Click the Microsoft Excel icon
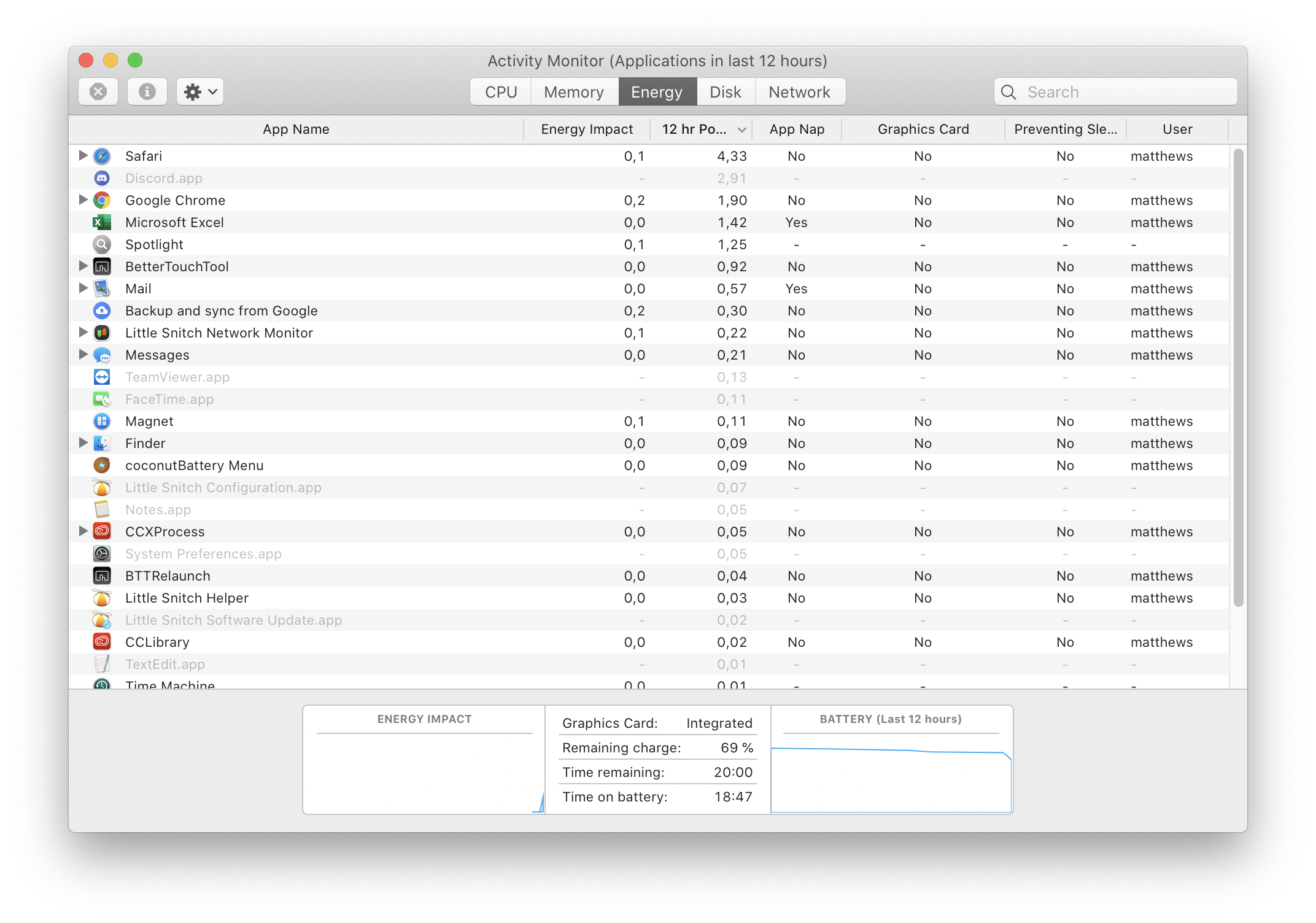Screen dimensions: 1316x923 tap(102, 222)
